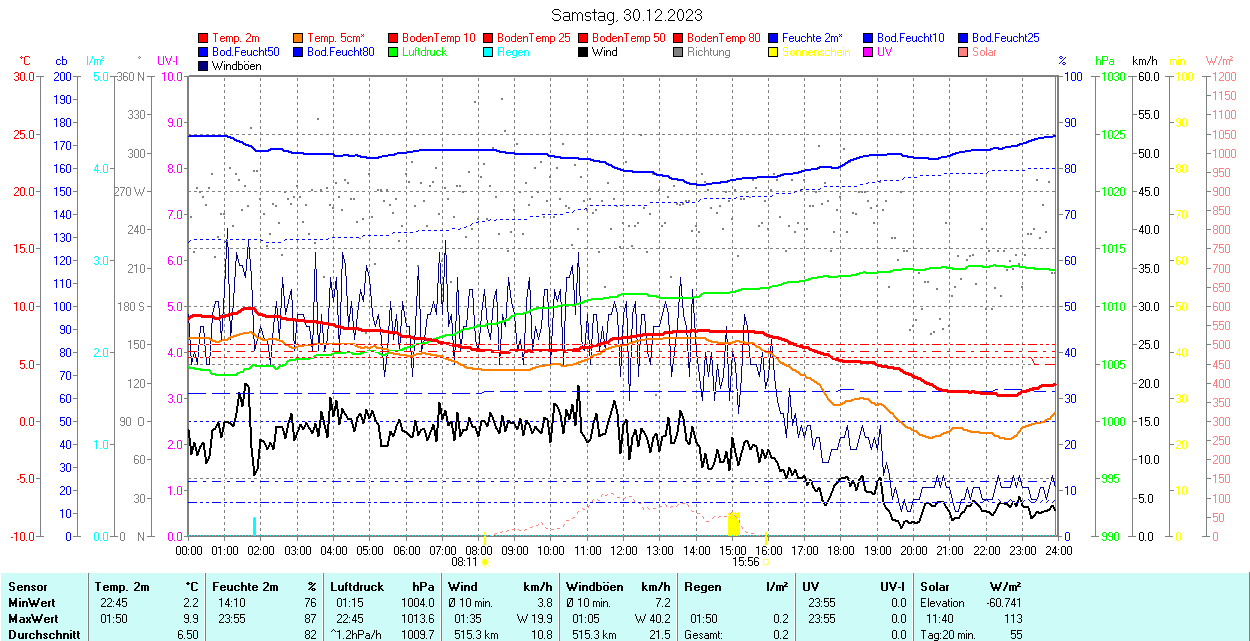Click the black Wind legend square
This screenshot has width=1250, height=641.
[584, 52]
